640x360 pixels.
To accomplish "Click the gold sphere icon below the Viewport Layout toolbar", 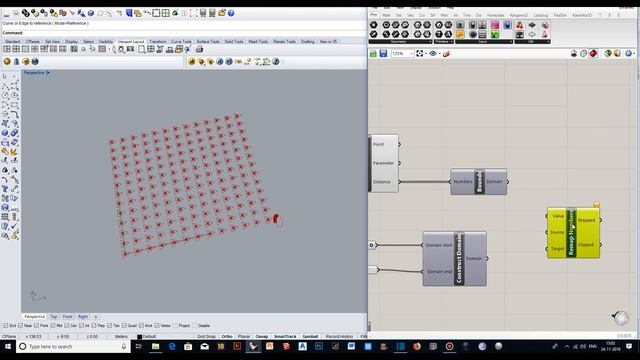I will (x=7, y=62).
